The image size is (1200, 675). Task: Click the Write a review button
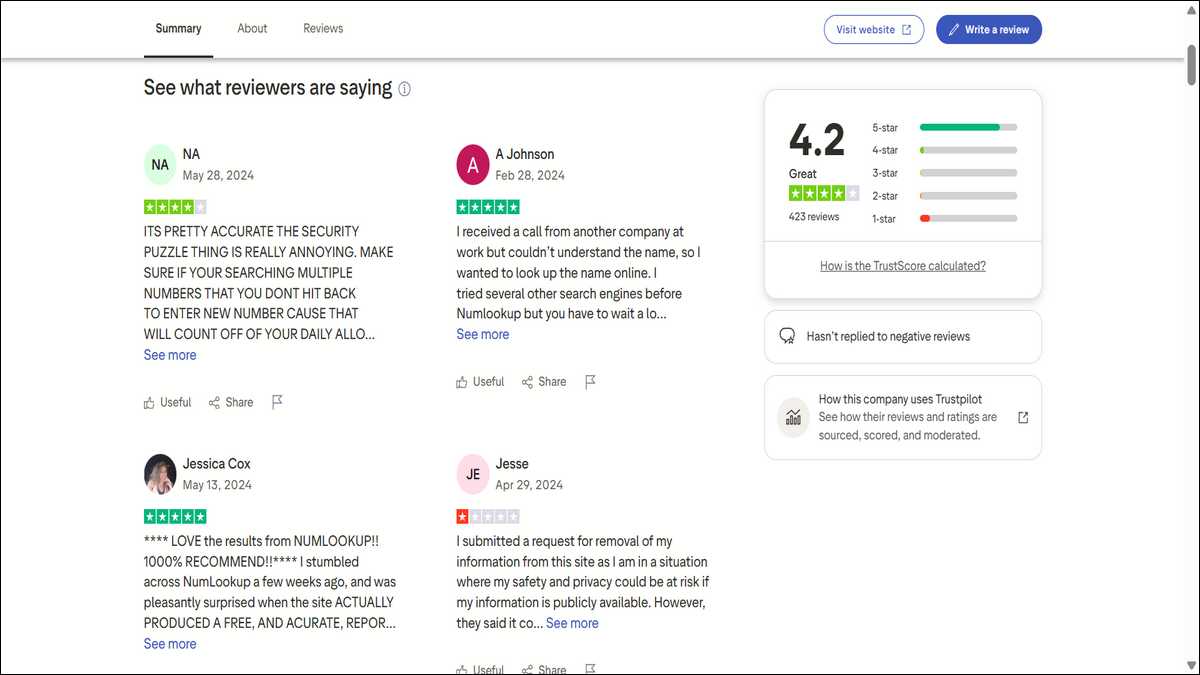[989, 30]
